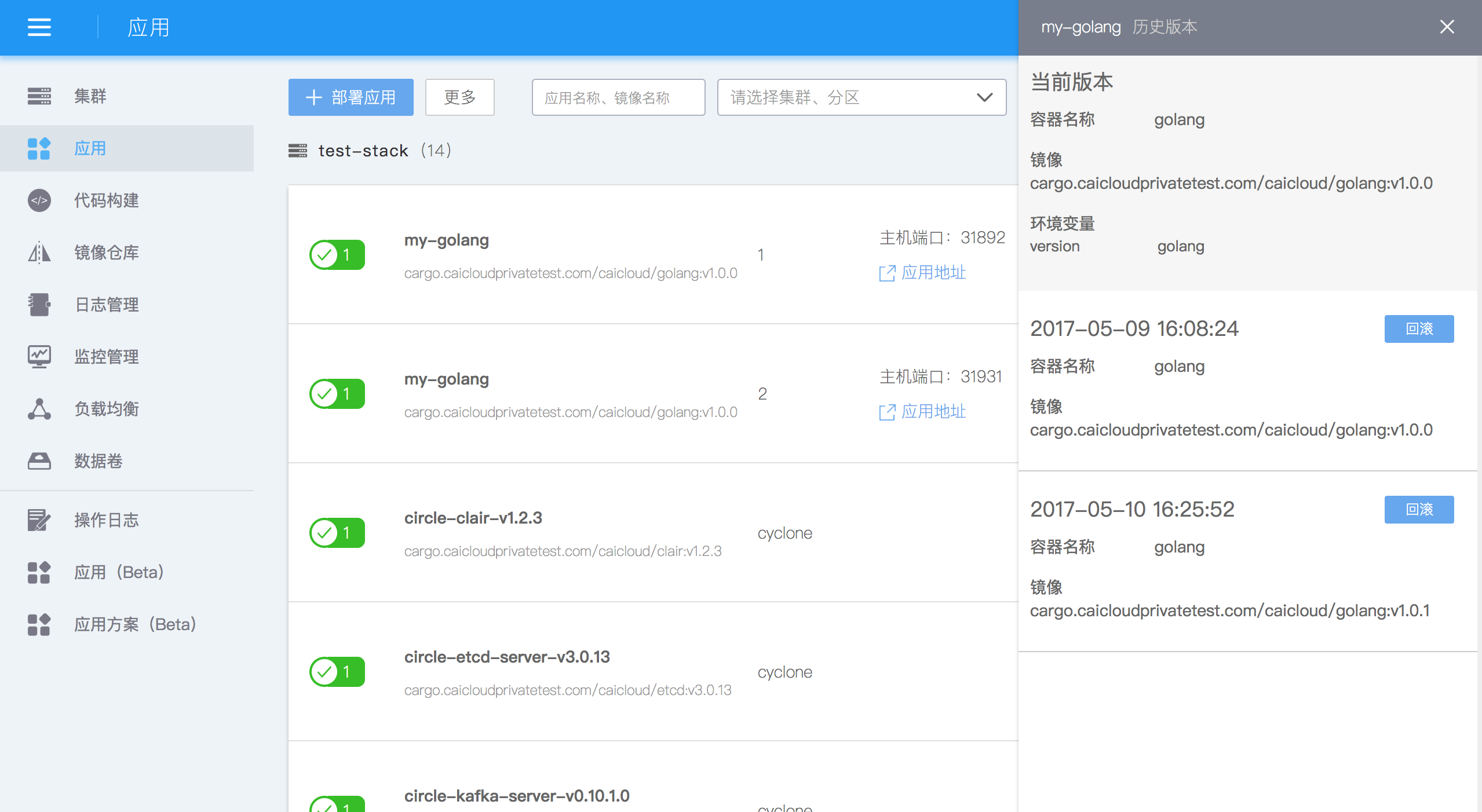Click the data volume (数据卷) icon
Viewport: 1482px width, 812px height.
39,461
